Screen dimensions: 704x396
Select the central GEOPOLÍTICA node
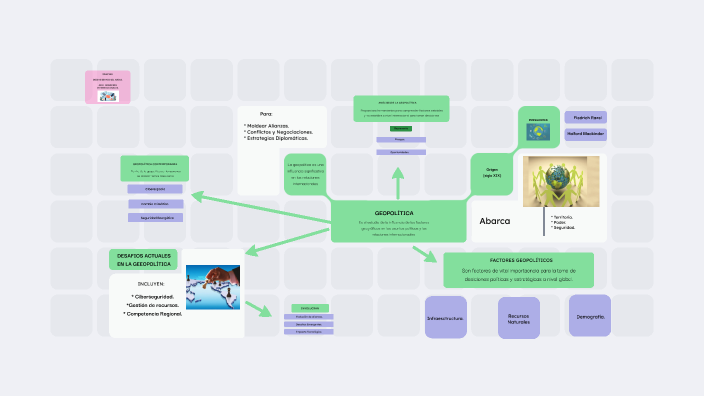[x=398, y=221]
